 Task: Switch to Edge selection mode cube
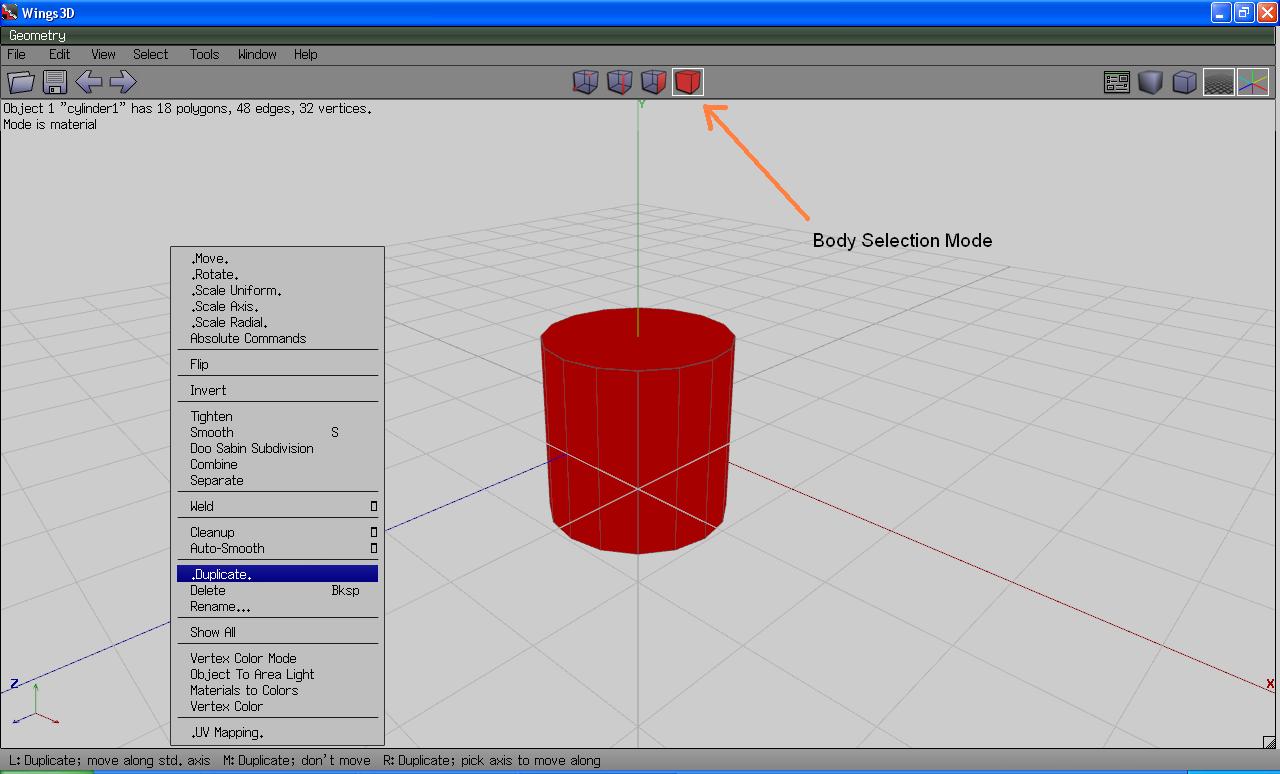pyautogui.click(x=620, y=82)
